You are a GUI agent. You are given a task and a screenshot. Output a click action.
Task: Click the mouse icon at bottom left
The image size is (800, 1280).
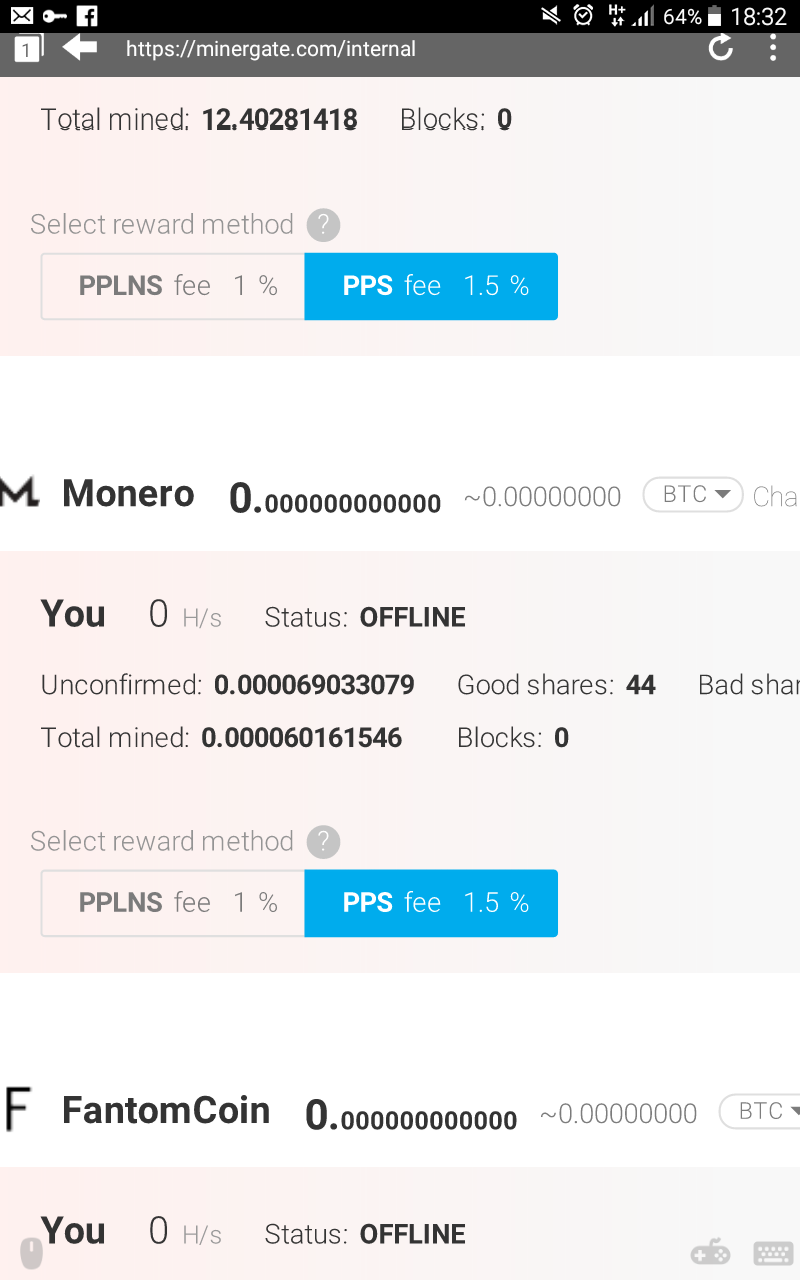pos(32,1253)
